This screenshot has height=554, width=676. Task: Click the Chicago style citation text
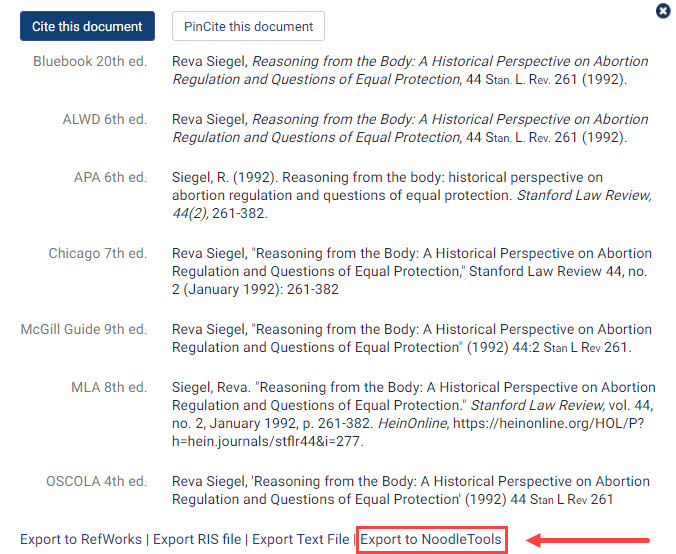pyautogui.click(x=410, y=271)
